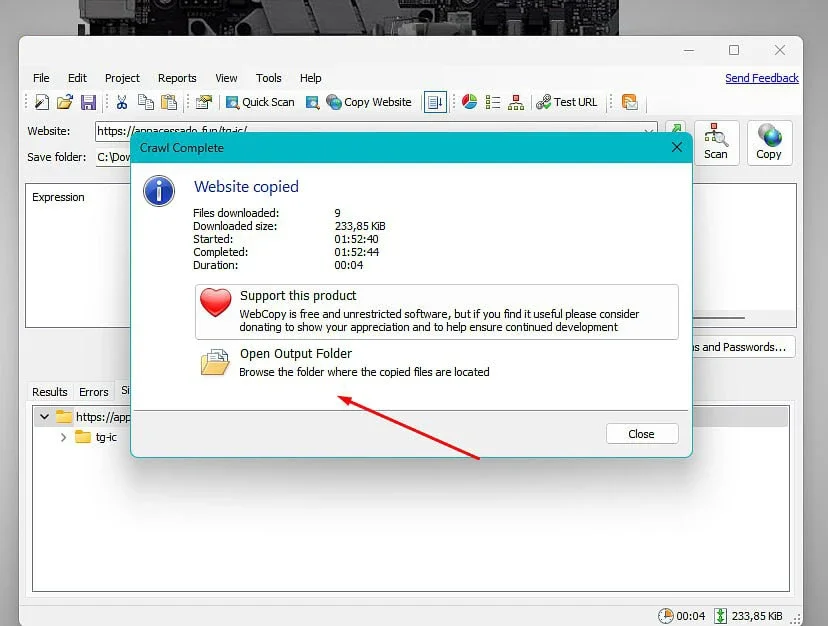Click the Copy pages icon in toolbar
Viewport: 828px width, 626px height.
pyautogui.click(x=146, y=102)
